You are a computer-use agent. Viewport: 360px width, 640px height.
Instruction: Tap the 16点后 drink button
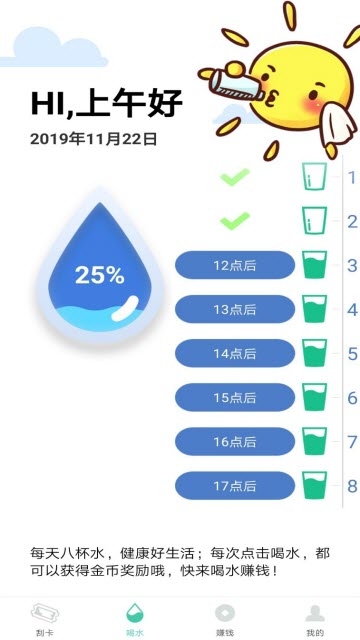(235, 442)
